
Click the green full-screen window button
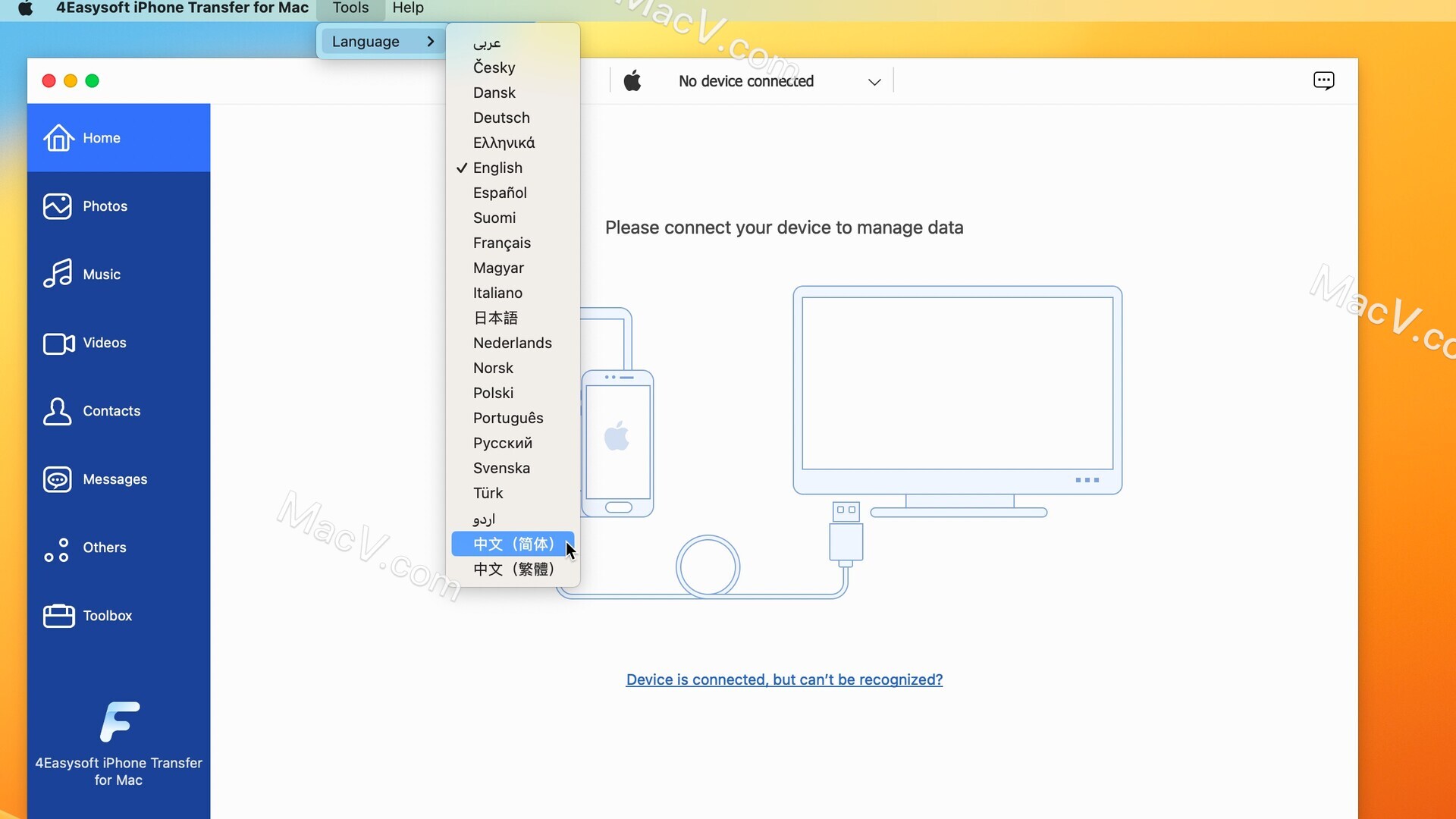[93, 81]
